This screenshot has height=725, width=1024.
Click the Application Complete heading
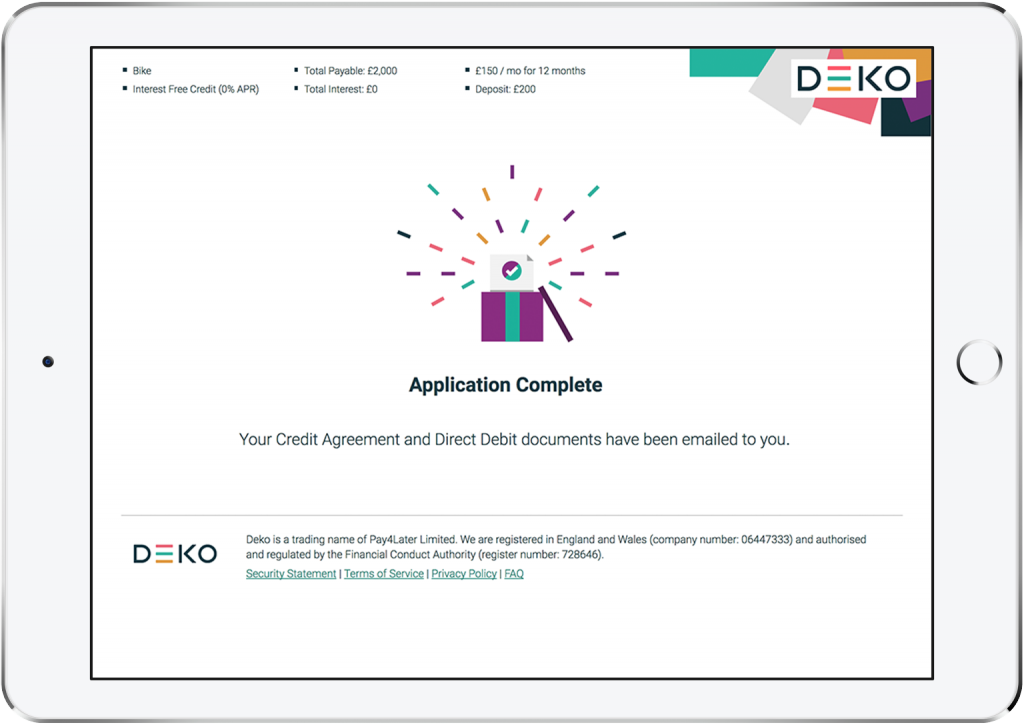tap(506, 385)
